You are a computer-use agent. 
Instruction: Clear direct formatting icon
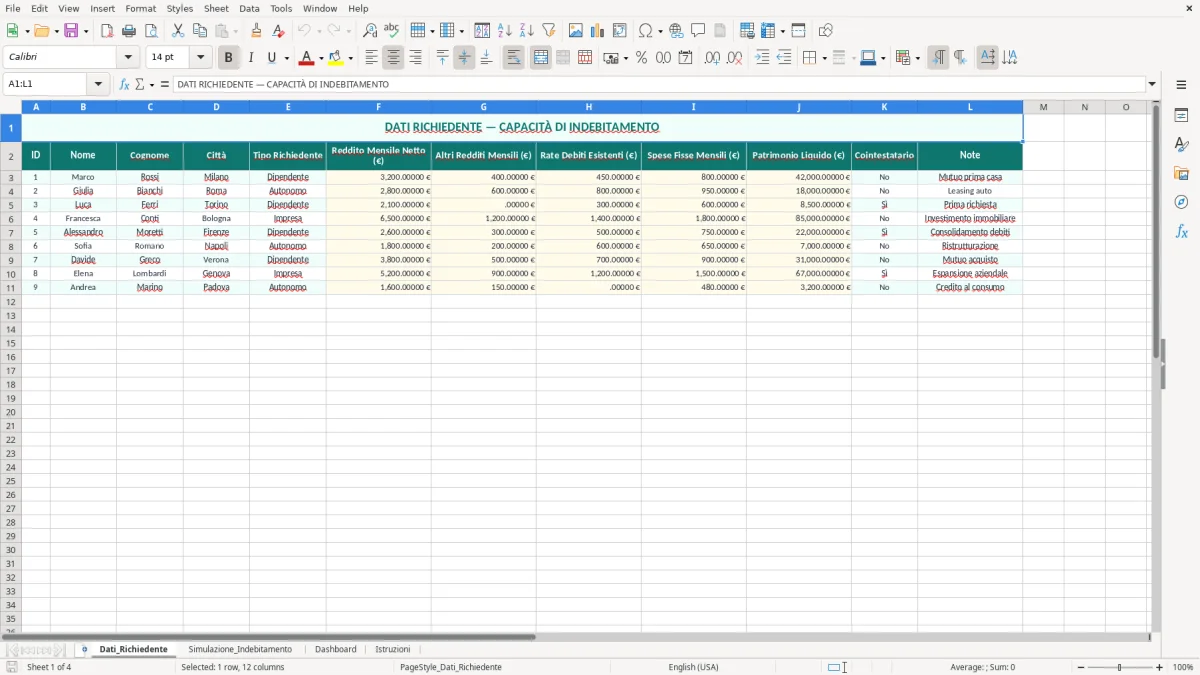click(x=278, y=31)
